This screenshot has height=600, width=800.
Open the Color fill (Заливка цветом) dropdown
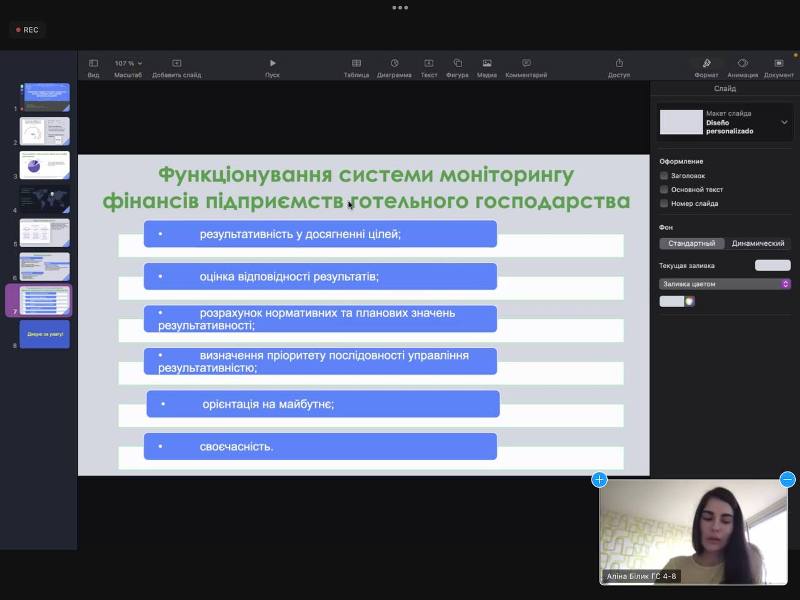[724, 284]
